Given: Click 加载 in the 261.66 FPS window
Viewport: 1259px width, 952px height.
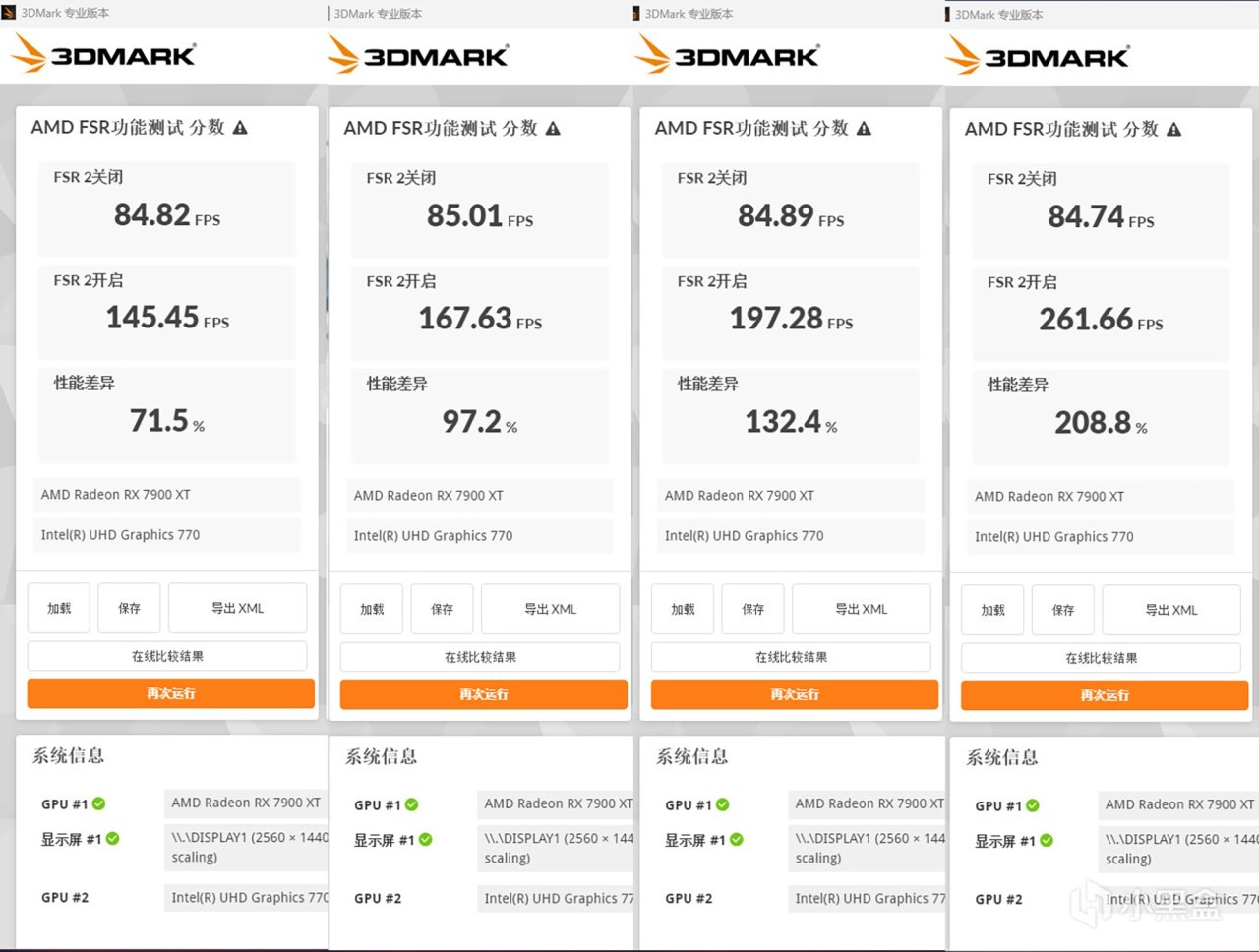Looking at the screenshot, I should pos(992,610).
